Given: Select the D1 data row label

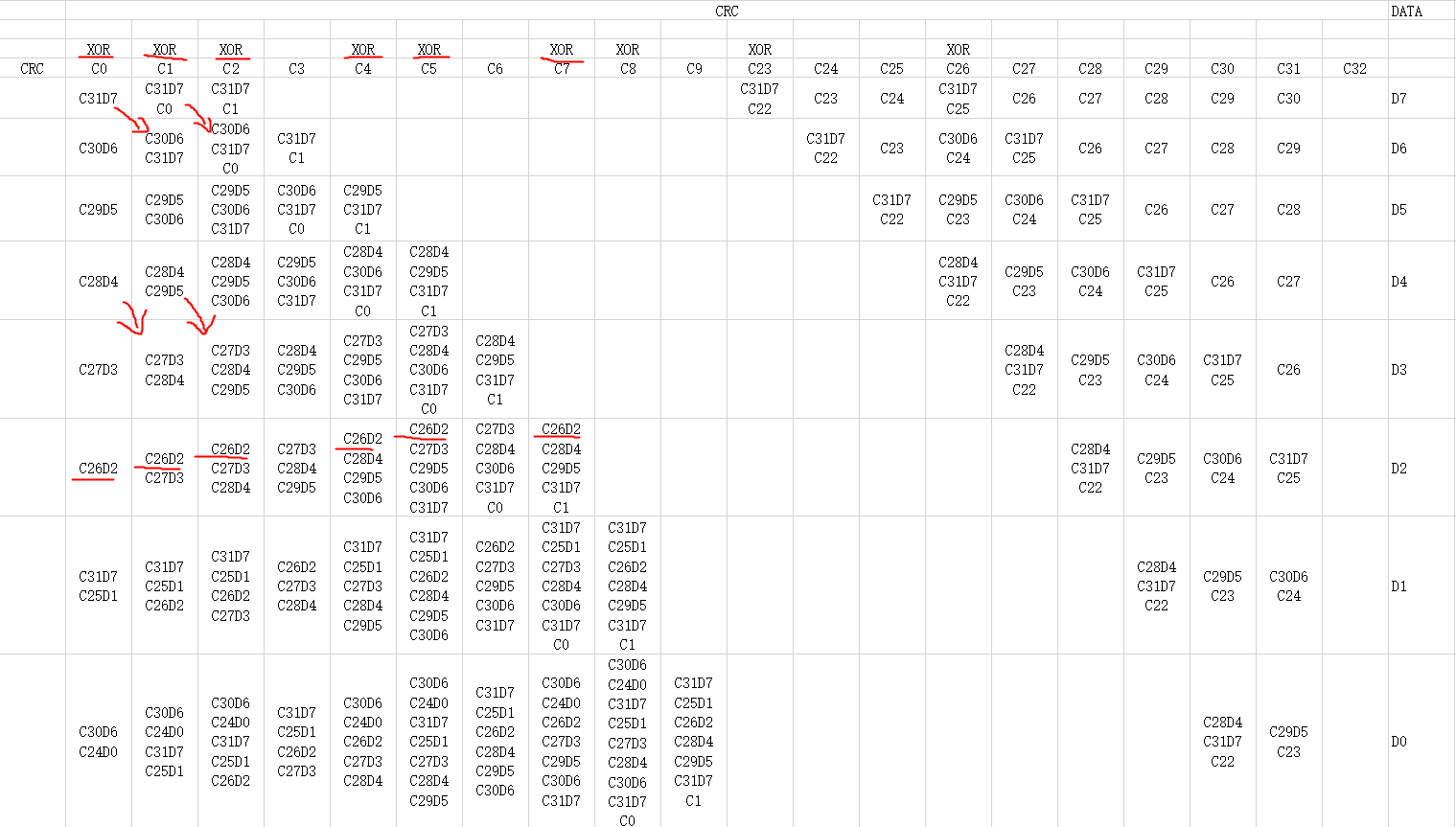Looking at the screenshot, I should click(x=1421, y=586).
